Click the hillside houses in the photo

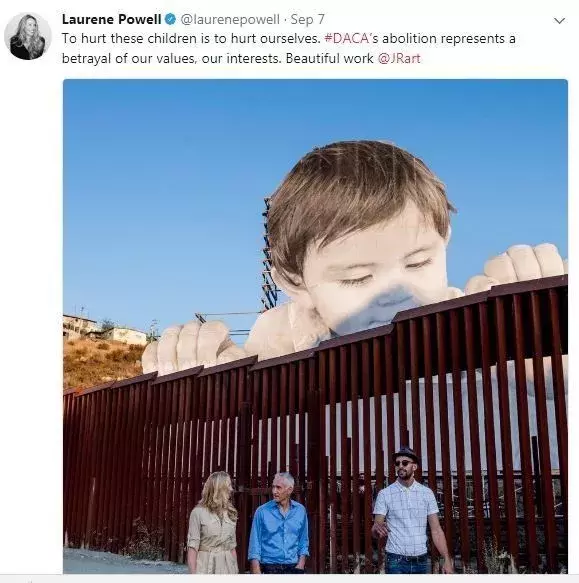point(105,329)
